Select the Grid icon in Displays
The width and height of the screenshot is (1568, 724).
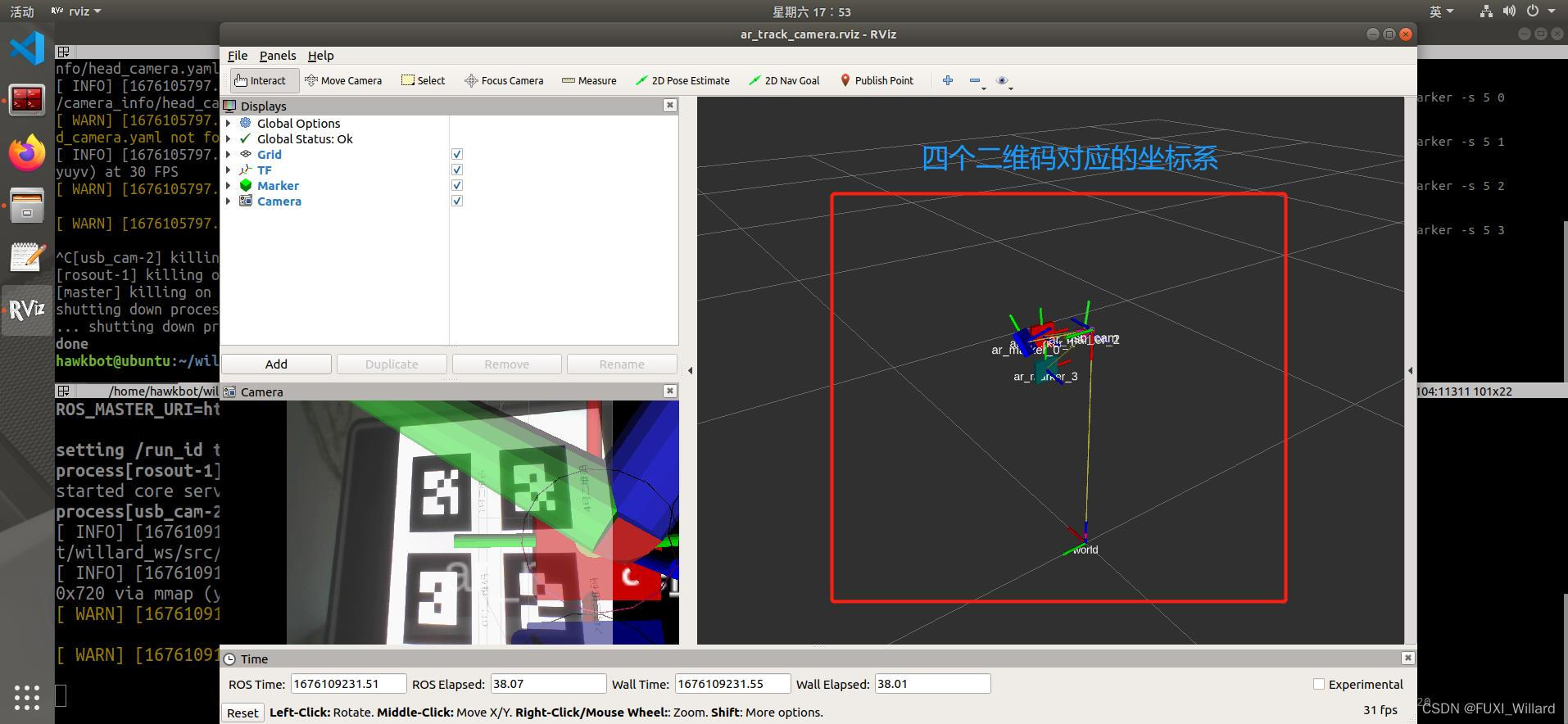coord(246,154)
